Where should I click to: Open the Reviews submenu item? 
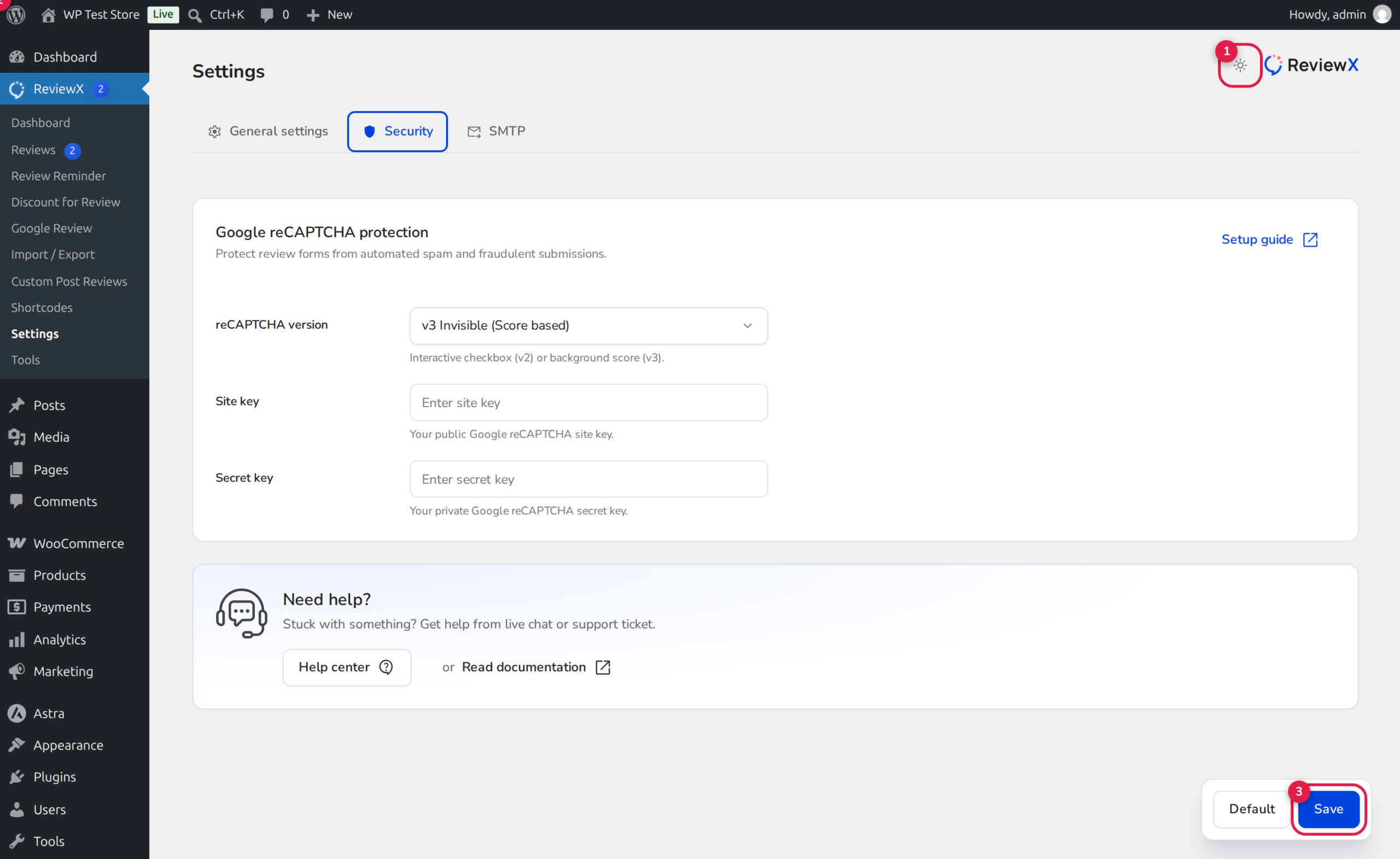[33, 150]
